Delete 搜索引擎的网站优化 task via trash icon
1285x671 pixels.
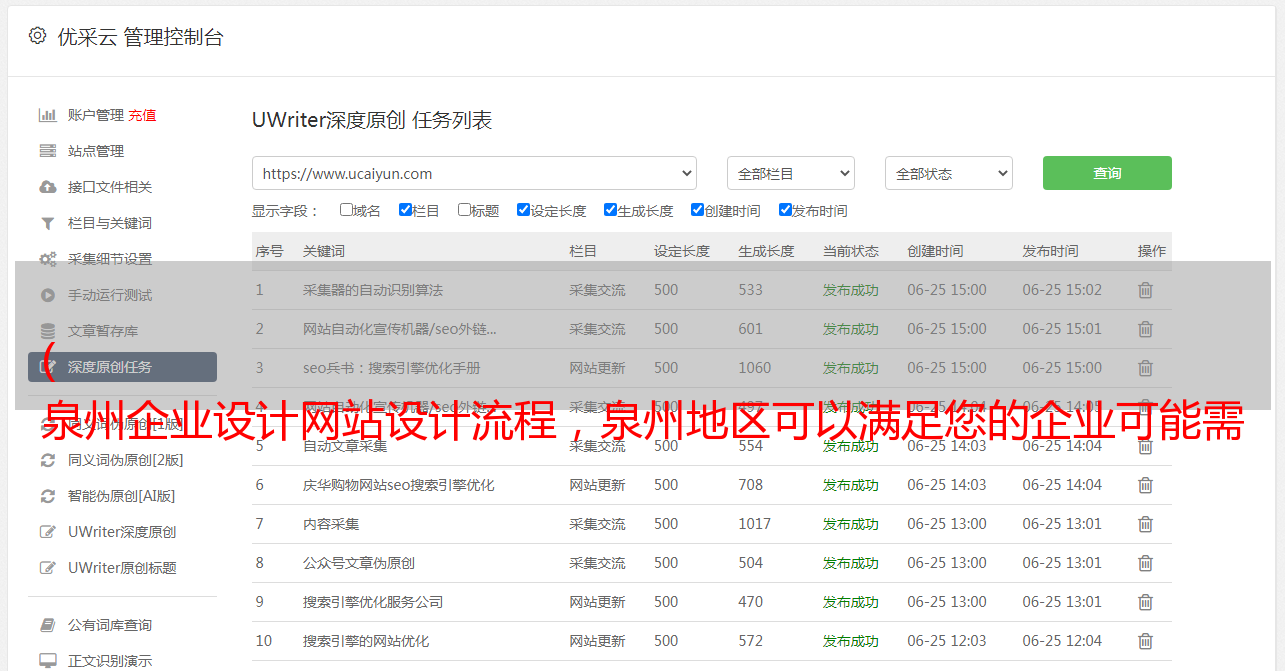tap(1145, 641)
